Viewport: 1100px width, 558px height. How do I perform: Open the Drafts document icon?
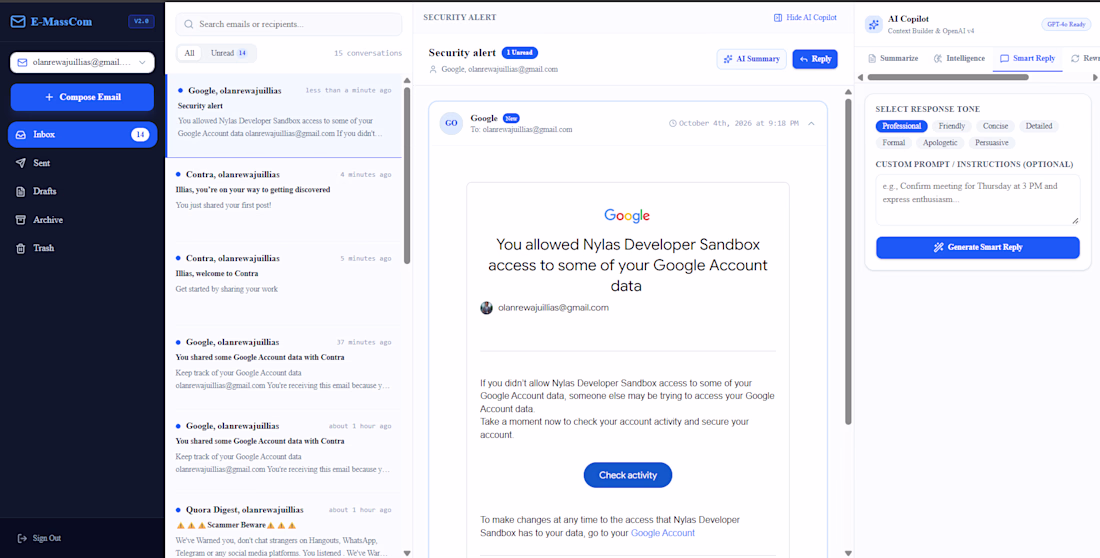click(x=21, y=191)
